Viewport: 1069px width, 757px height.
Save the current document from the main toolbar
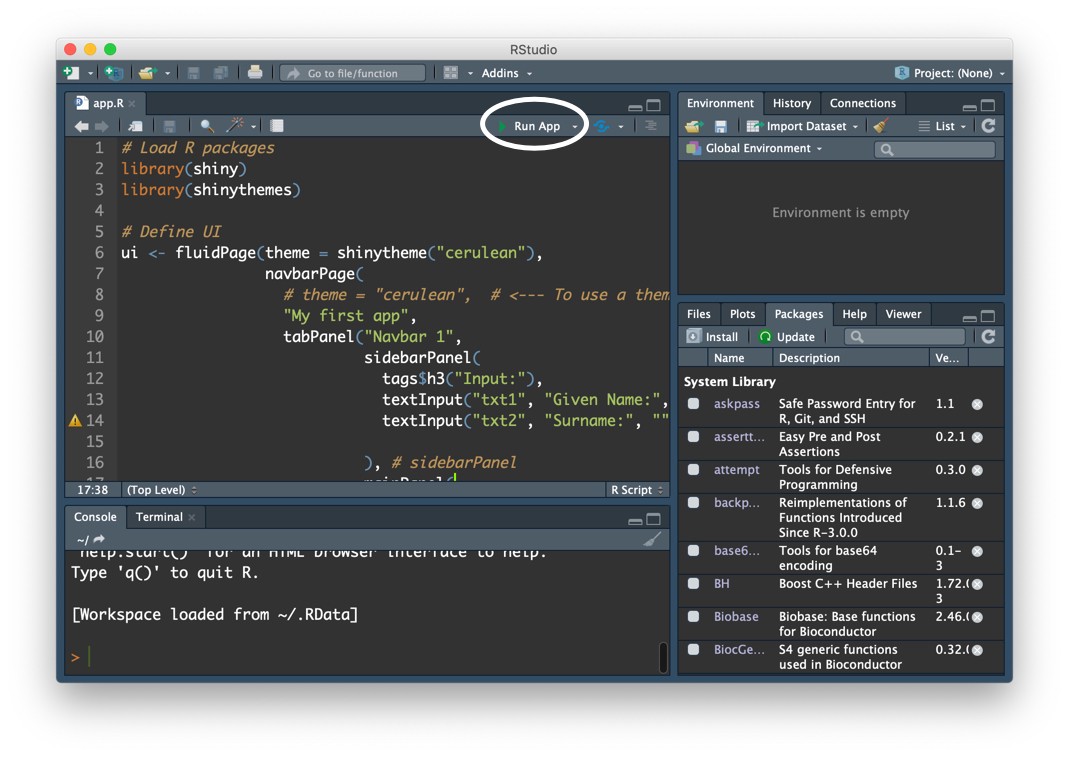coord(194,72)
